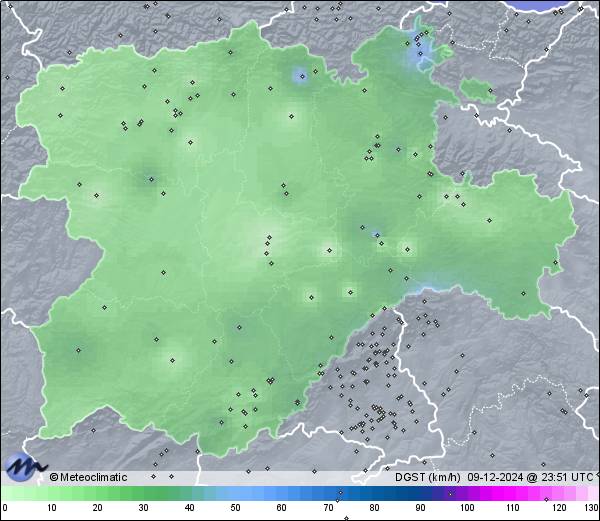Click the 20 value on the gust scale
Viewport: 600px width, 521px height.
98,508
